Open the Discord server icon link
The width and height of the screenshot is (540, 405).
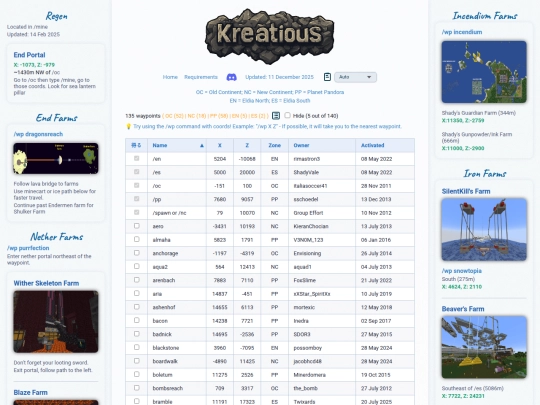point(231,77)
